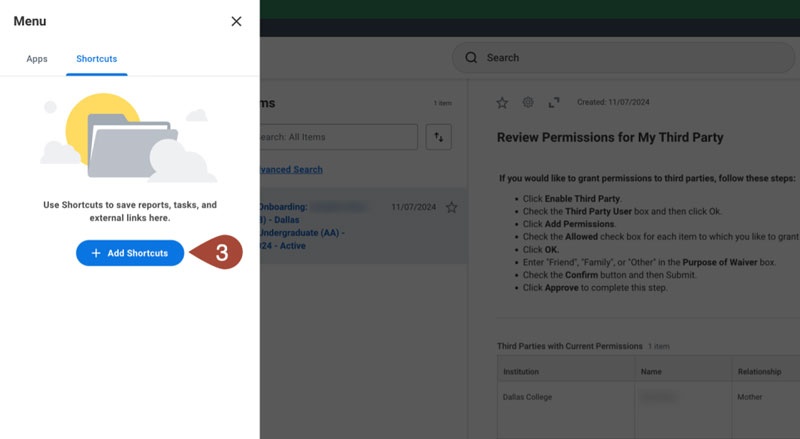This screenshot has width=800, height=439.
Task: Focus the Search: All Items field
Action: pyautogui.click(x=338, y=137)
